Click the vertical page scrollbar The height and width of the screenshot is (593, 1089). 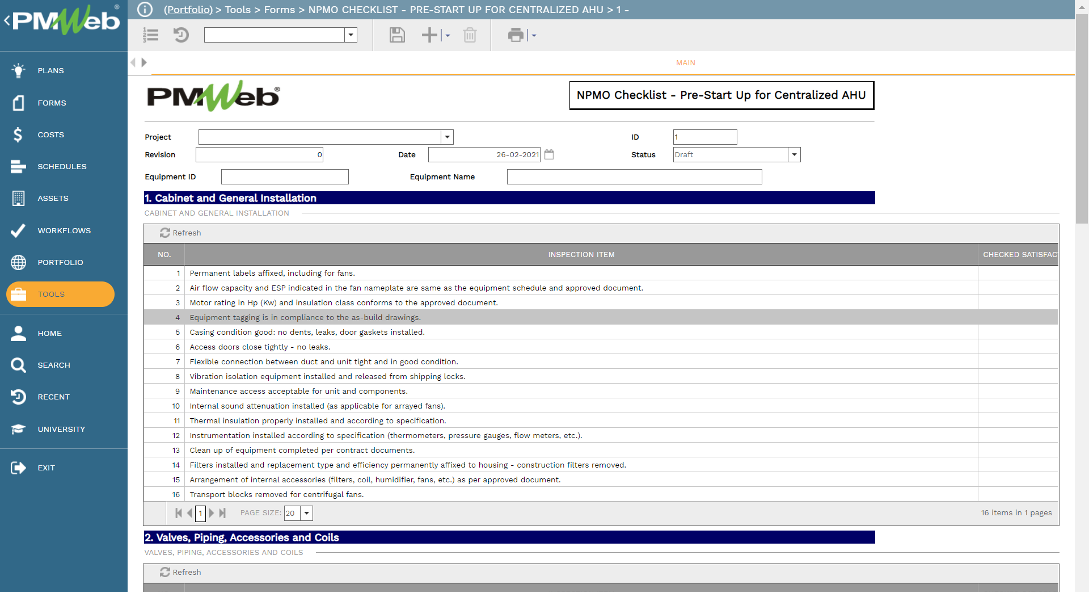pos(1082,118)
